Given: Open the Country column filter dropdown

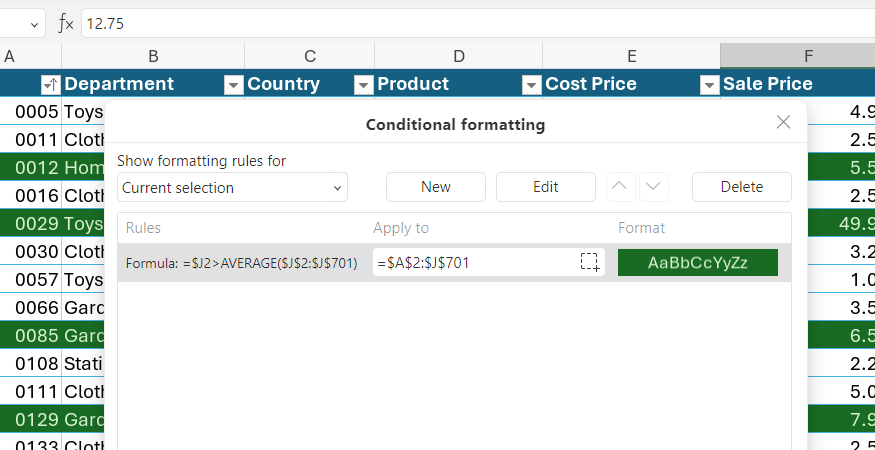Looking at the screenshot, I should point(363,85).
